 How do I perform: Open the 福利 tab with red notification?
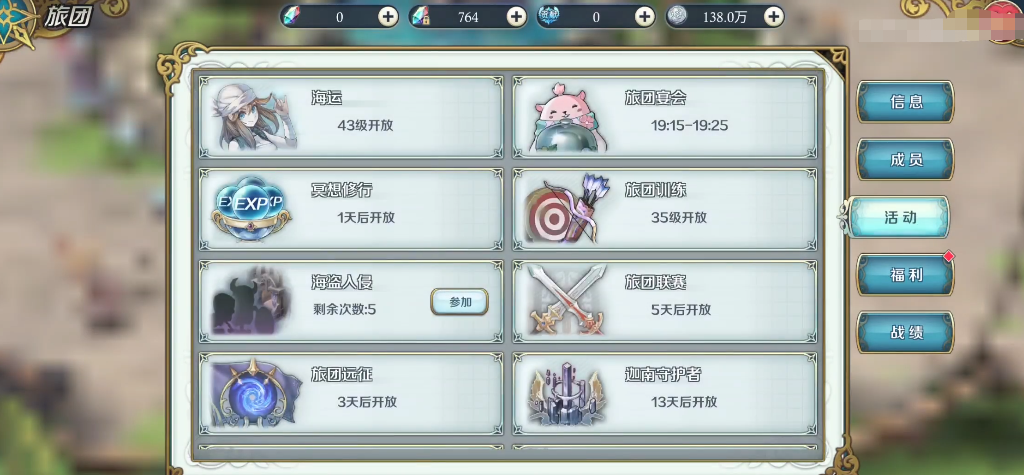(906, 274)
